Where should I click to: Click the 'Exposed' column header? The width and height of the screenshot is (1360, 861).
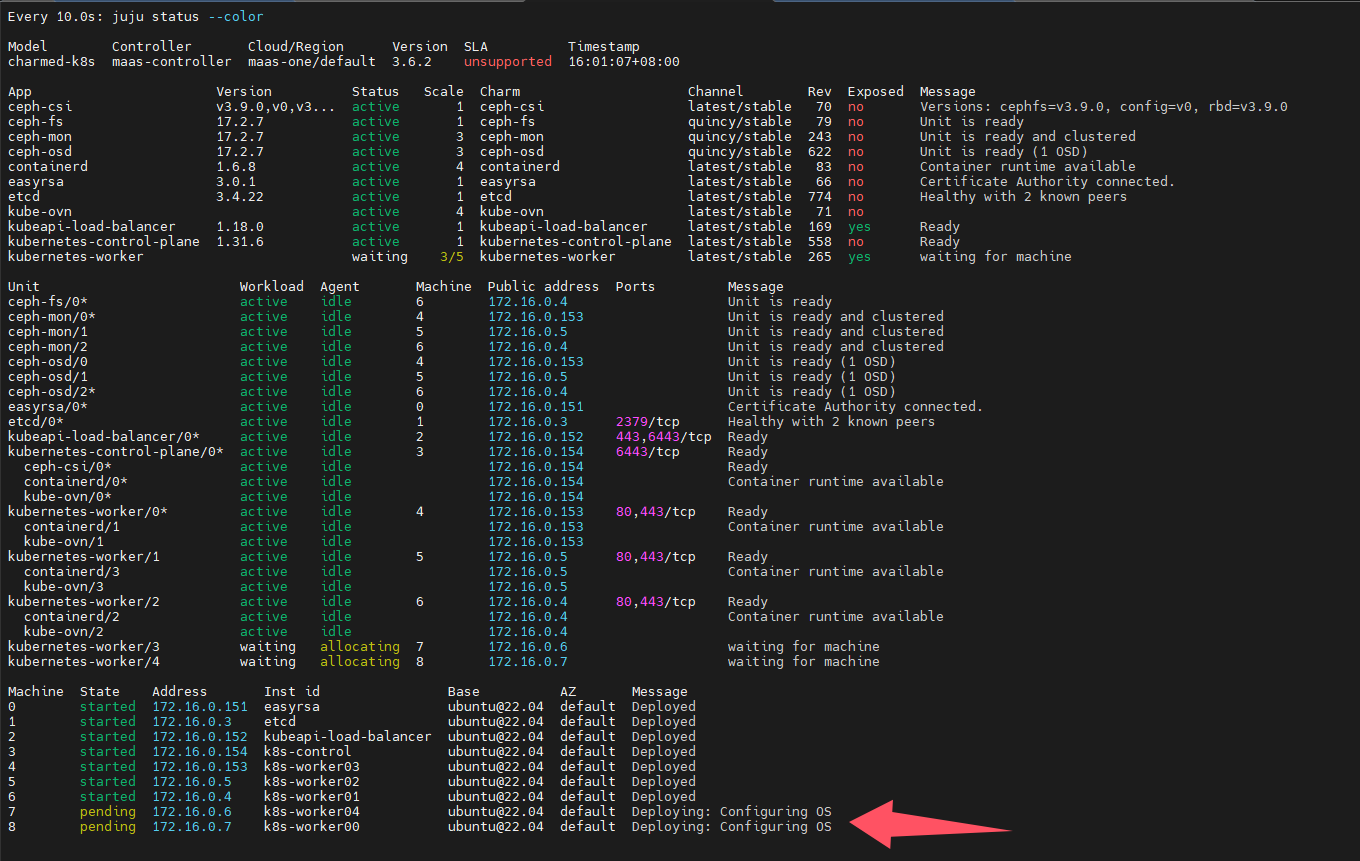[876, 92]
